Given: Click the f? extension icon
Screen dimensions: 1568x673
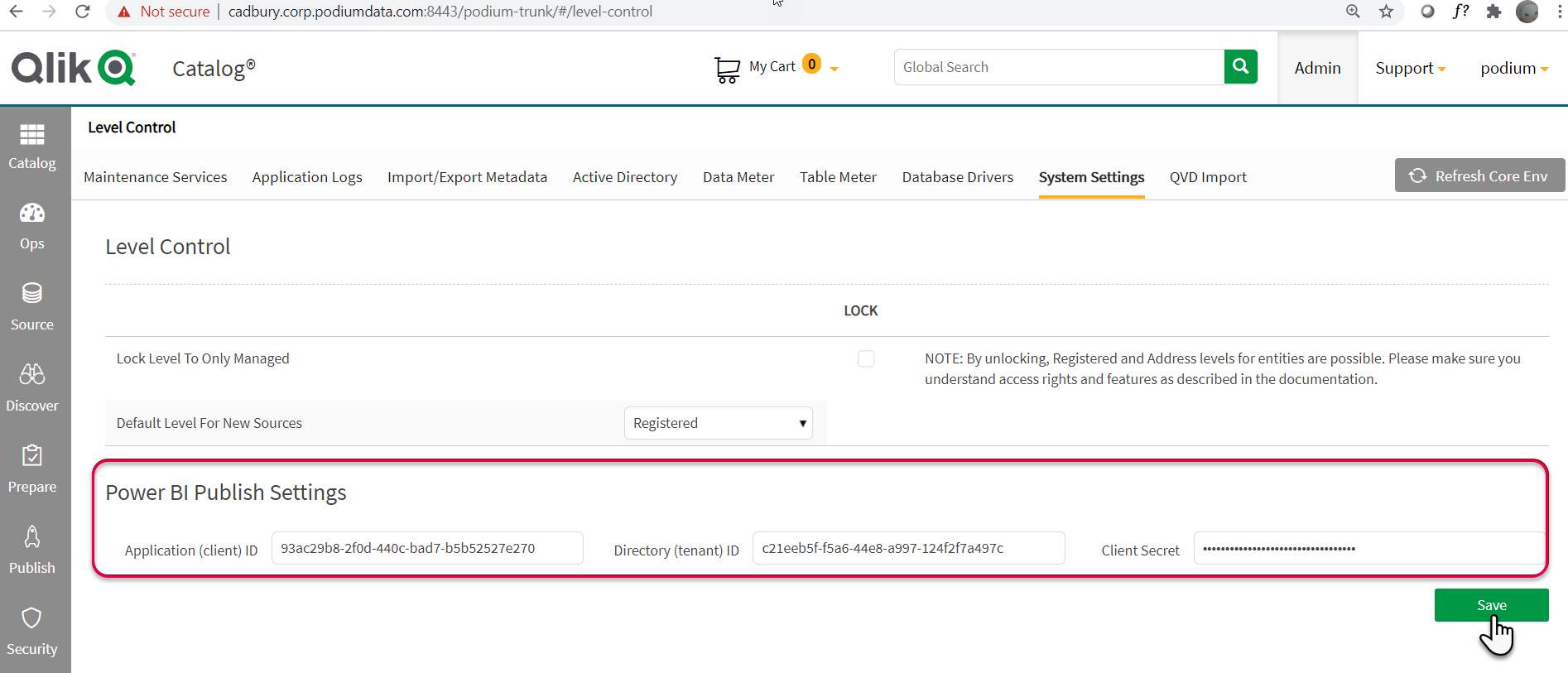Looking at the screenshot, I should (x=1461, y=12).
